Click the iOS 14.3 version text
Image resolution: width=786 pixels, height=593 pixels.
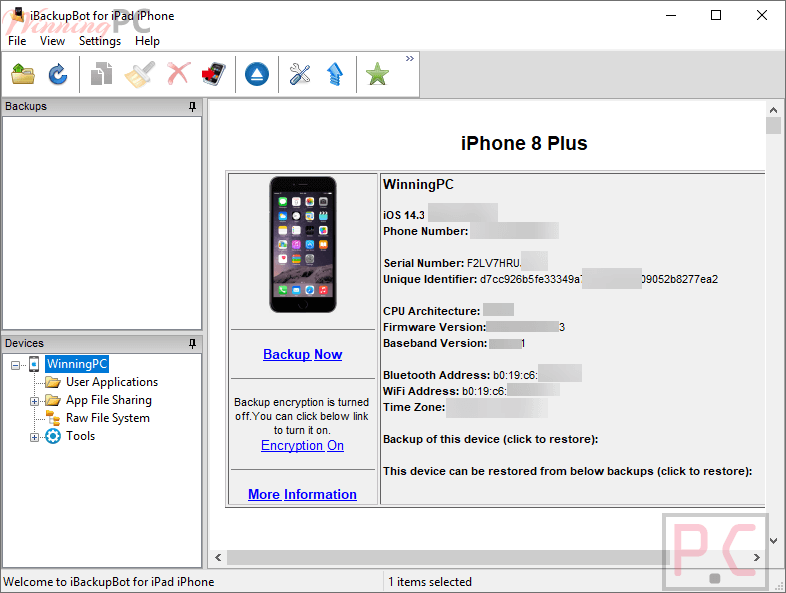coord(404,215)
